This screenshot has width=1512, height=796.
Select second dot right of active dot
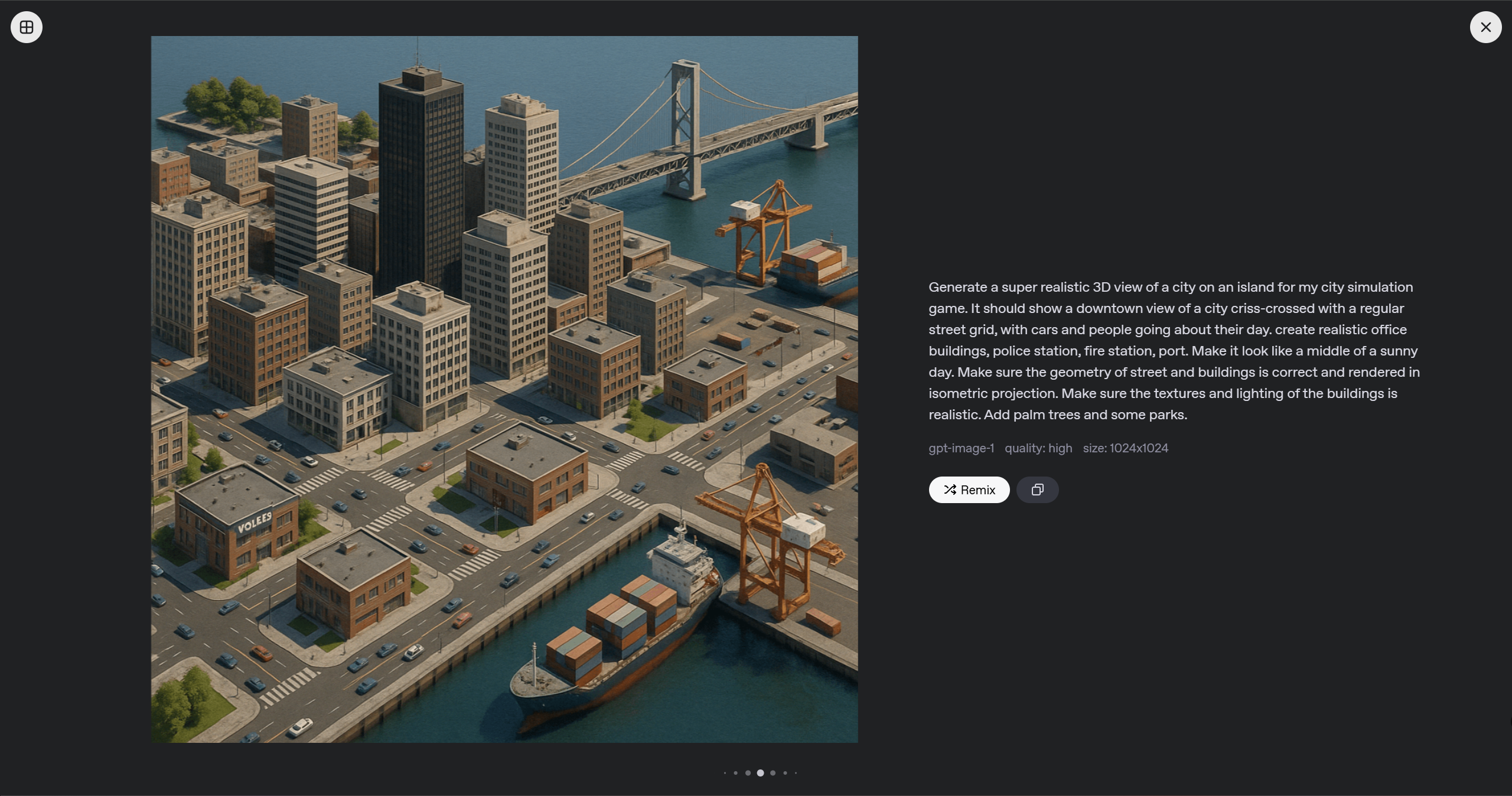(x=785, y=773)
